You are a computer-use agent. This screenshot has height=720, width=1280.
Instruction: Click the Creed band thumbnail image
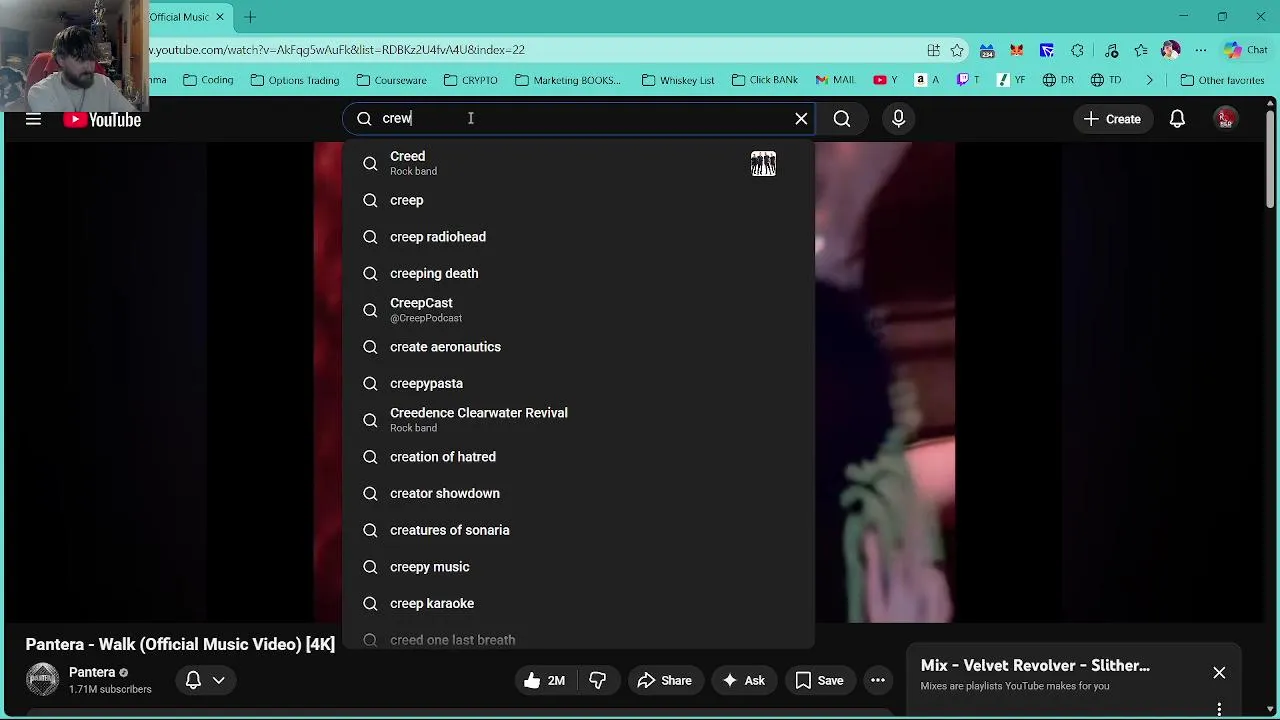[763, 164]
